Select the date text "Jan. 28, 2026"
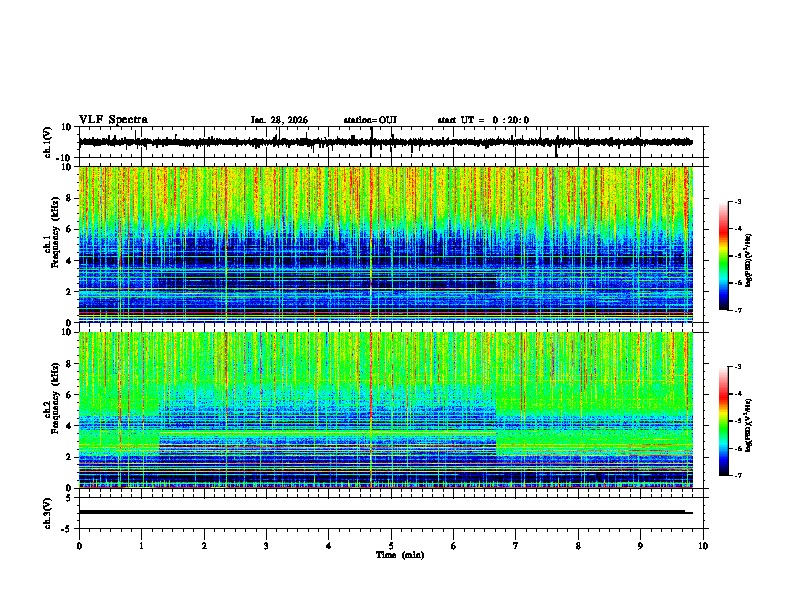 279,120
